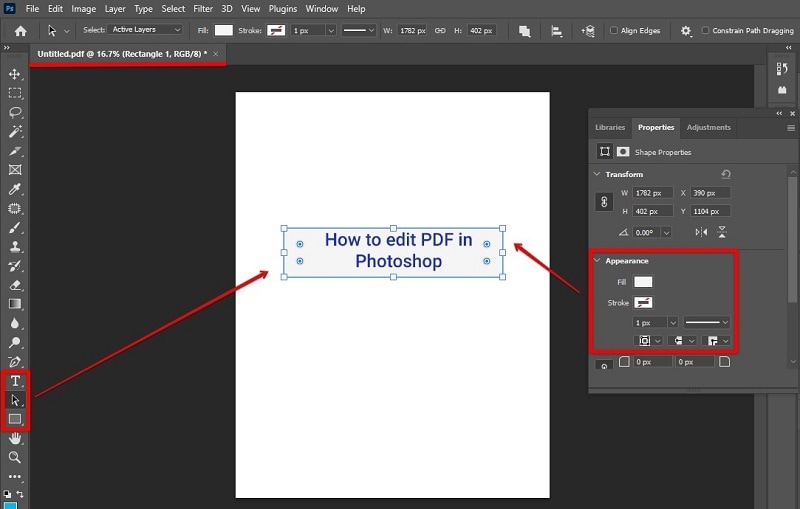Click the X position field in Transform
The height and width of the screenshot is (509, 800).
point(708,192)
